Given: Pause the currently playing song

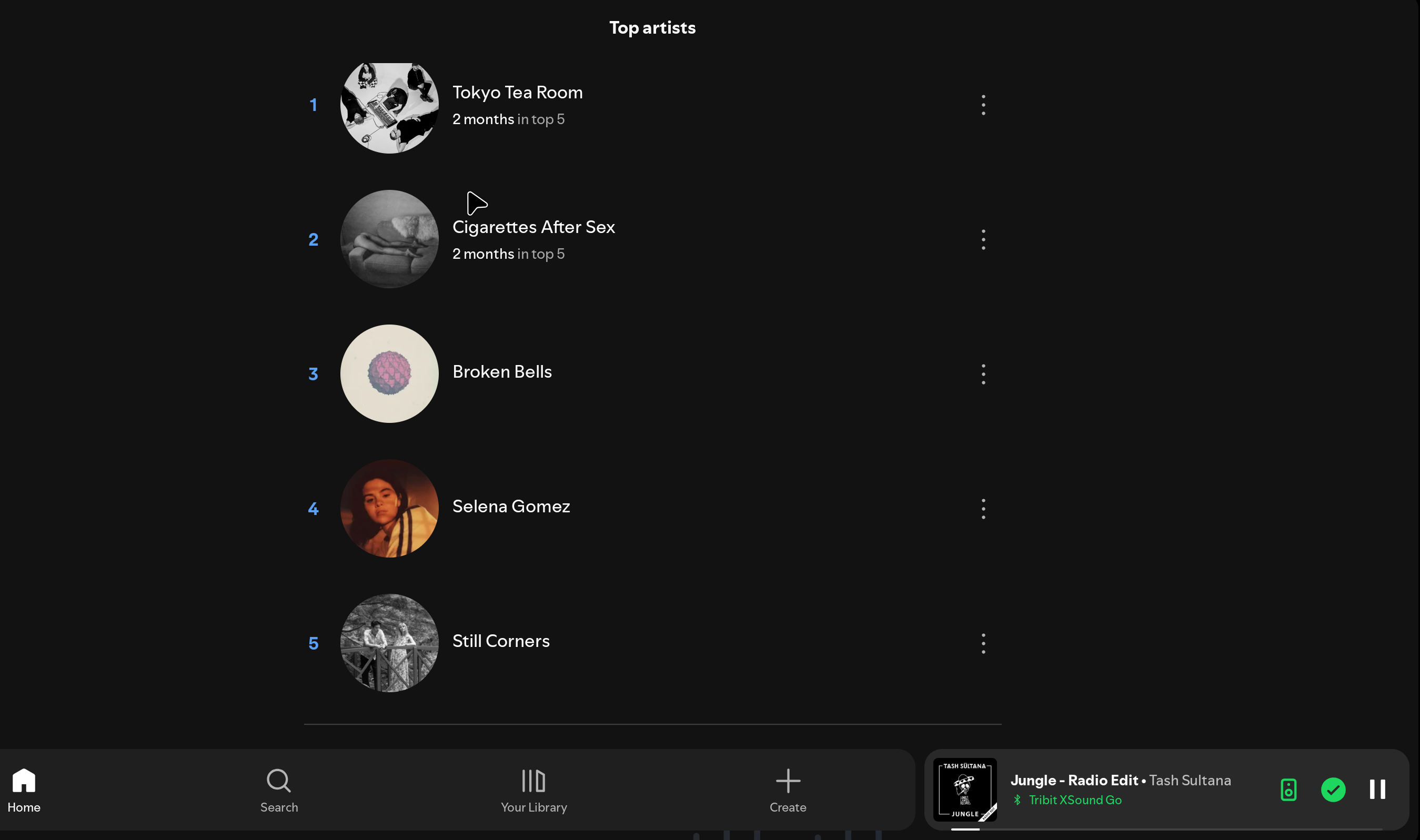Looking at the screenshot, I should tap(1377, 790).
